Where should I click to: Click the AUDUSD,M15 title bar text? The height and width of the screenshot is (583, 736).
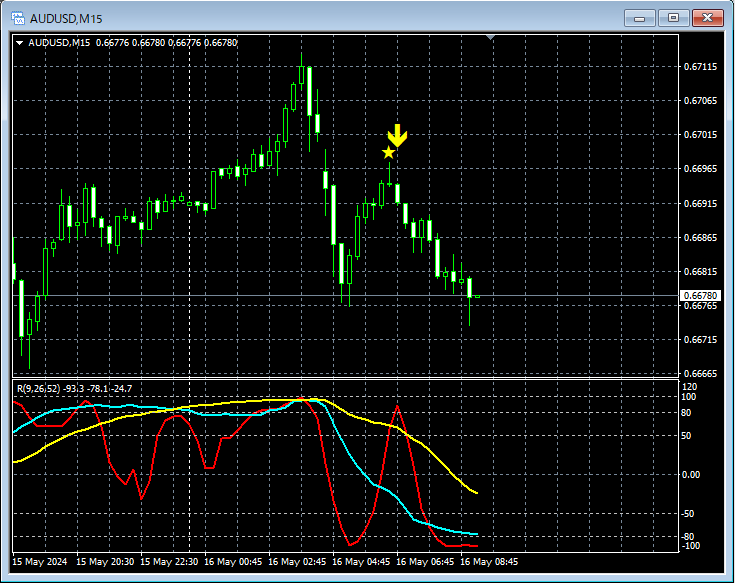(66, 19)
